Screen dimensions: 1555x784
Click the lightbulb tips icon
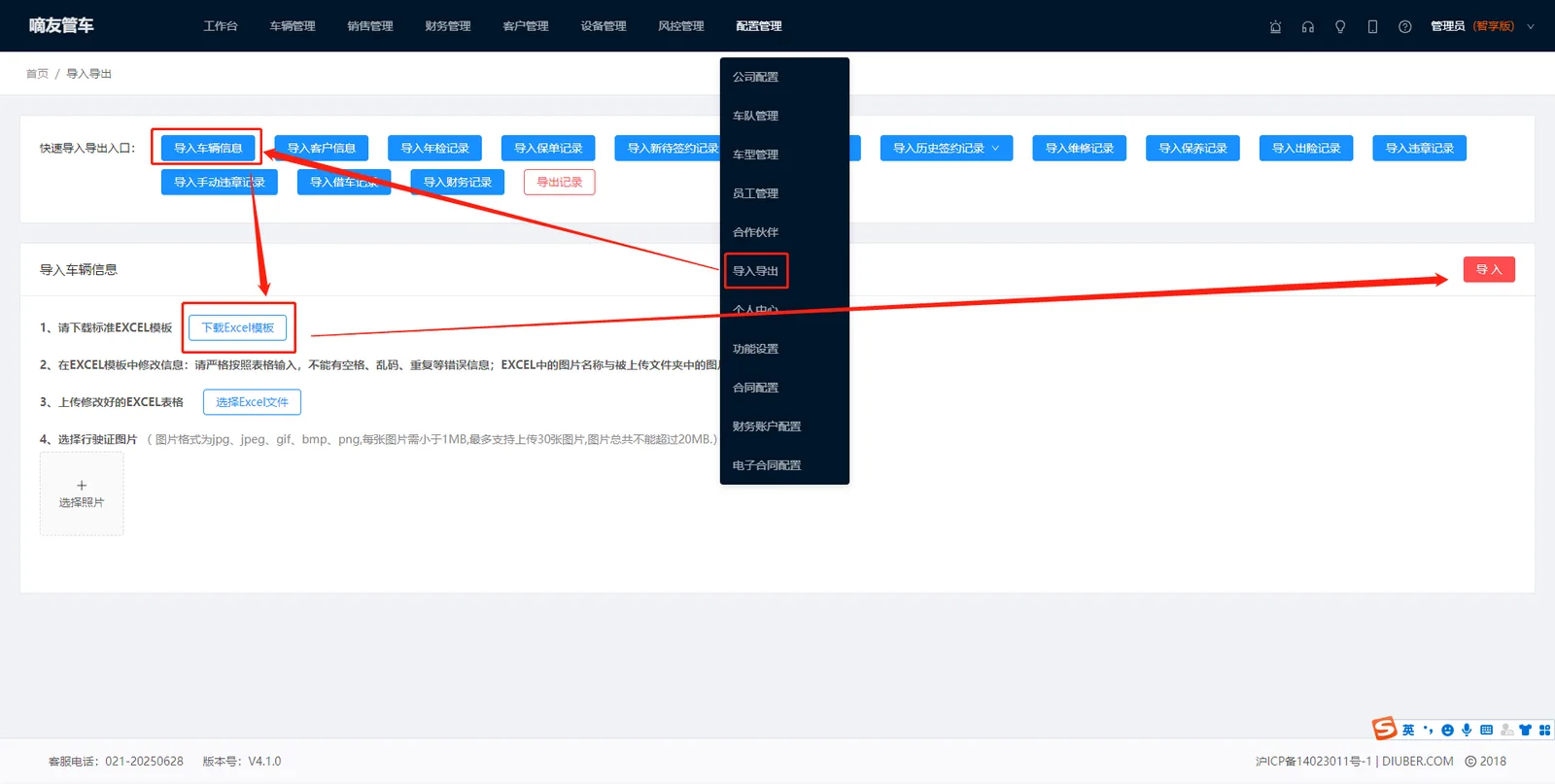point(1340,26)
